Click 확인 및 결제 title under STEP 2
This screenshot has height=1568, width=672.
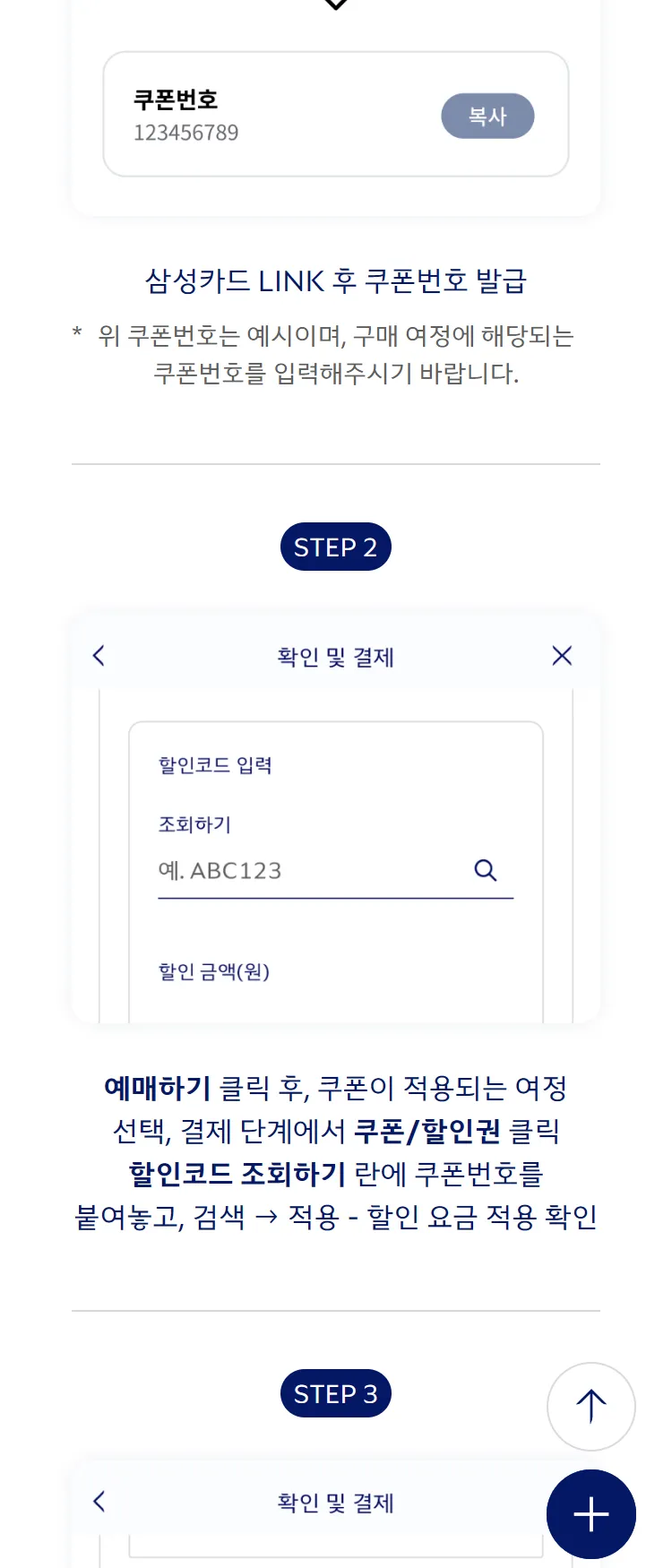(x=335, y=657)
